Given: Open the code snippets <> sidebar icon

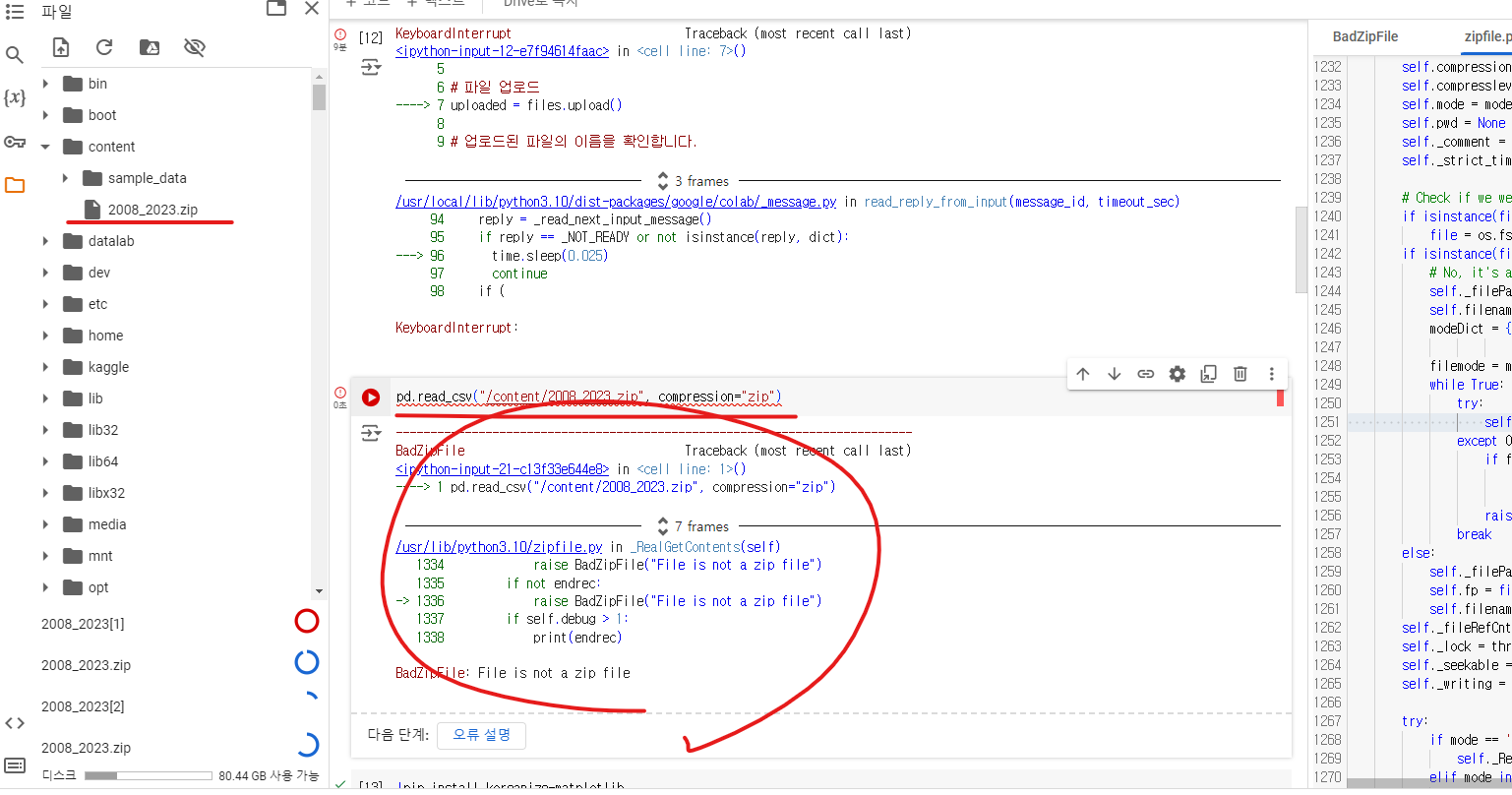Looking at the screenshot, I should click(15, 723).
